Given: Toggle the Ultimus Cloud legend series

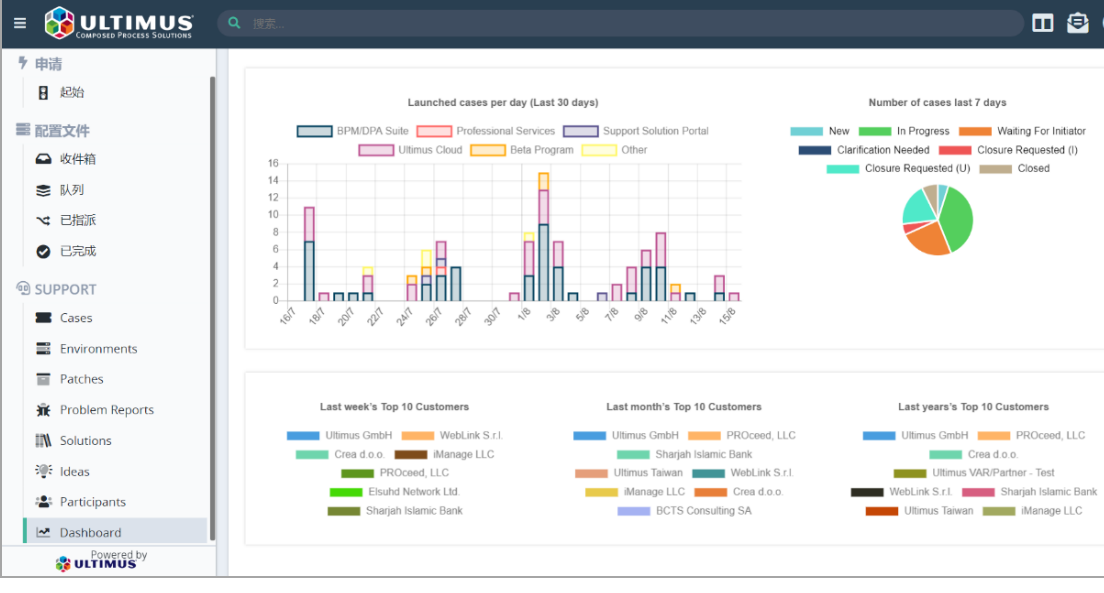Looking at the screenshot, I should [x=410, y=150].
